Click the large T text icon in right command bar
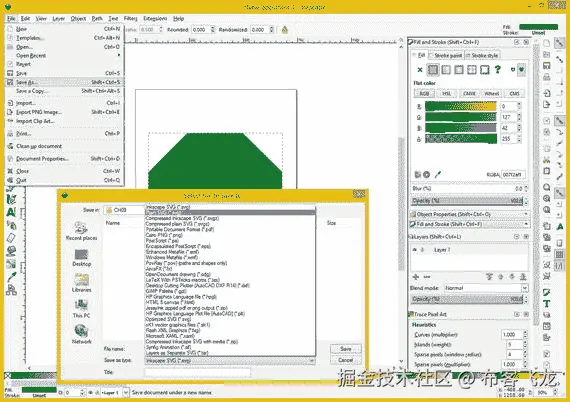This screenshot has height=402, width=570. coord(546,304)
